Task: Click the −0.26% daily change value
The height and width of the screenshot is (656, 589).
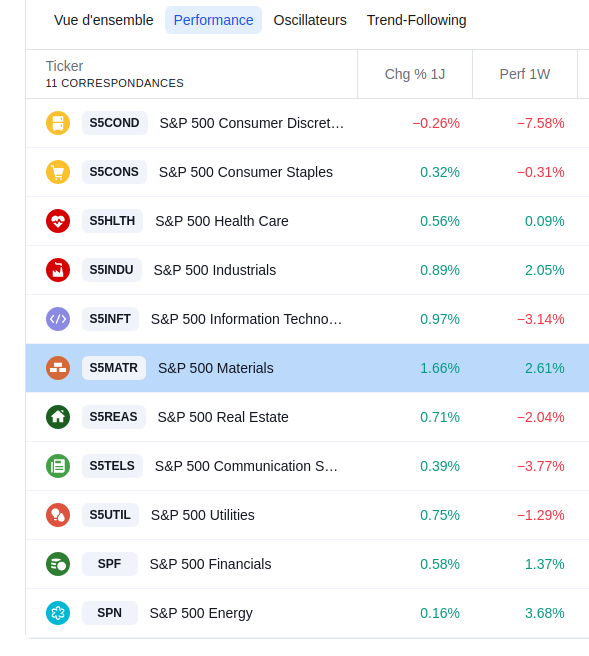Action: tap(436, 123)
